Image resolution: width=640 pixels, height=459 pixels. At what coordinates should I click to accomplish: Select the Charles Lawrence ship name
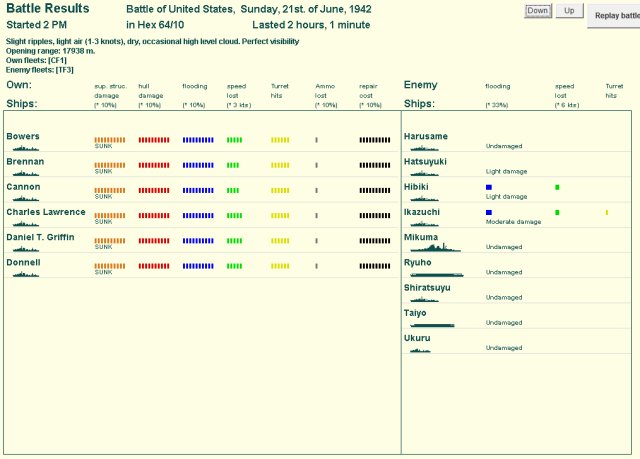tap(46, 212)
